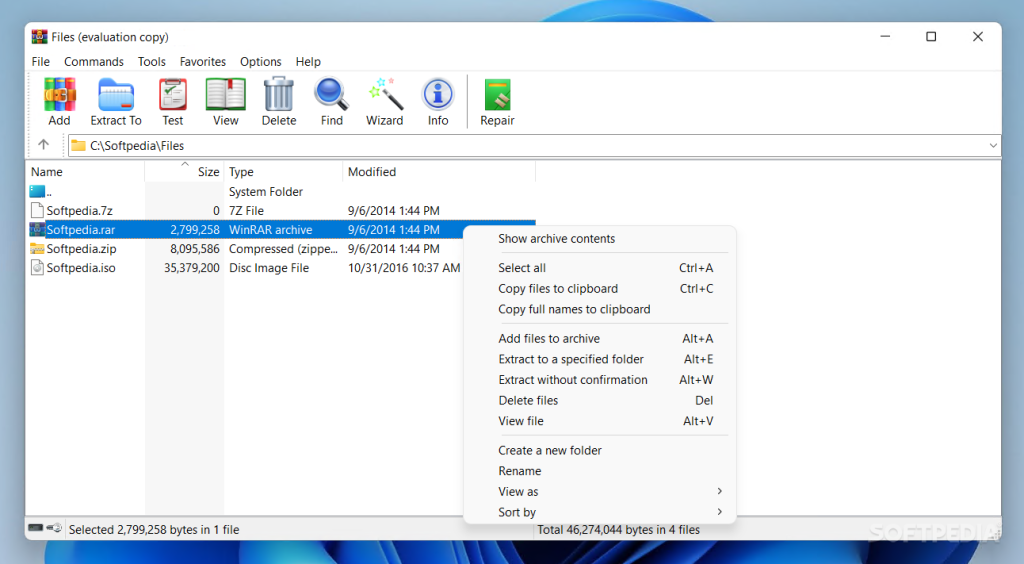Select Show archive contents menu entry

(x=557, y=239)
